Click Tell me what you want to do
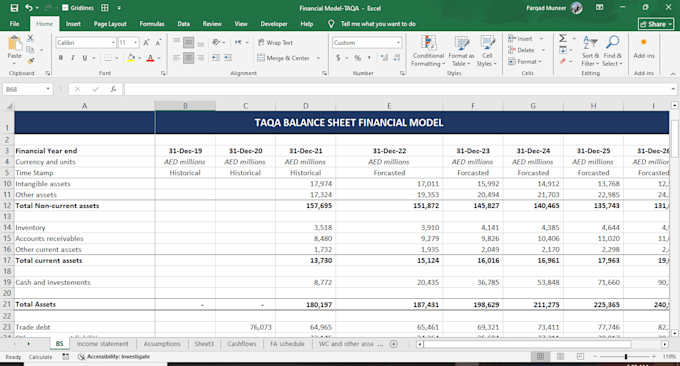 (x=378, y=24)
